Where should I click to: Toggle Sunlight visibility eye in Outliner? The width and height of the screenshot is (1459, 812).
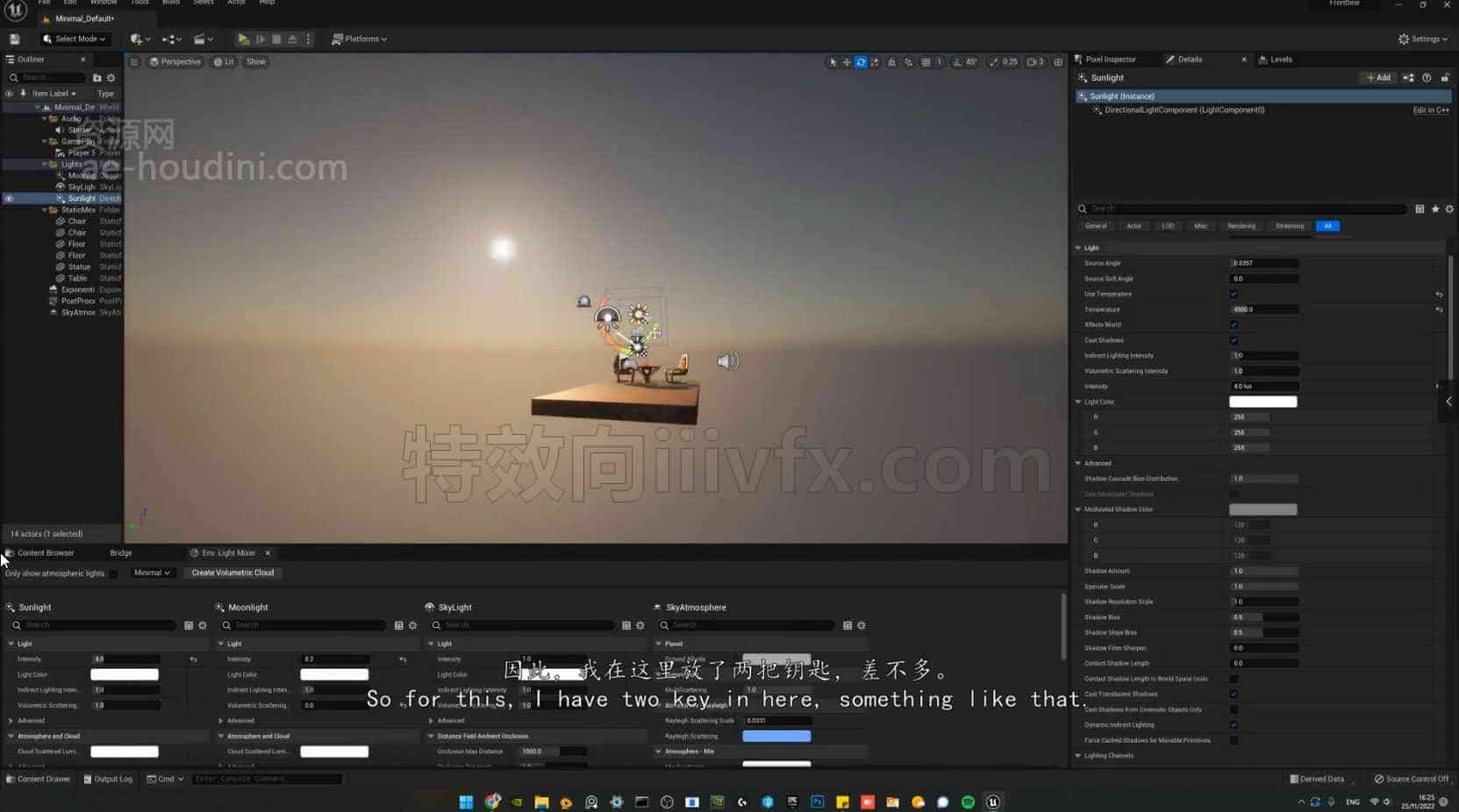point(9,199)
